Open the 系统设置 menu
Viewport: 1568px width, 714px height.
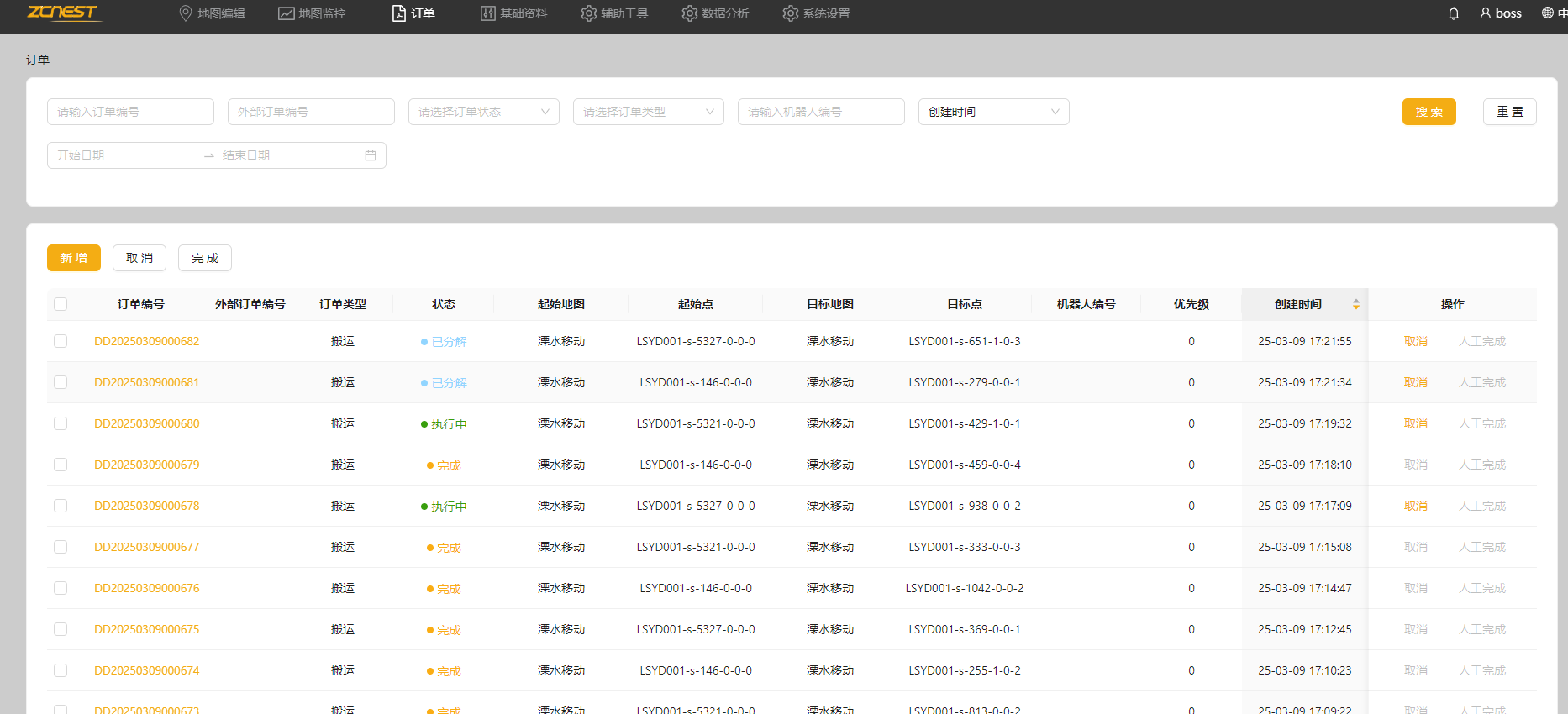coord(817,13)
